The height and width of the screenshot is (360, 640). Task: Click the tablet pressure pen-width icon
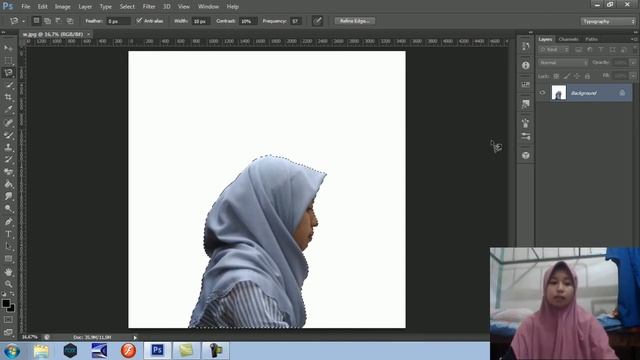[317, 21]
